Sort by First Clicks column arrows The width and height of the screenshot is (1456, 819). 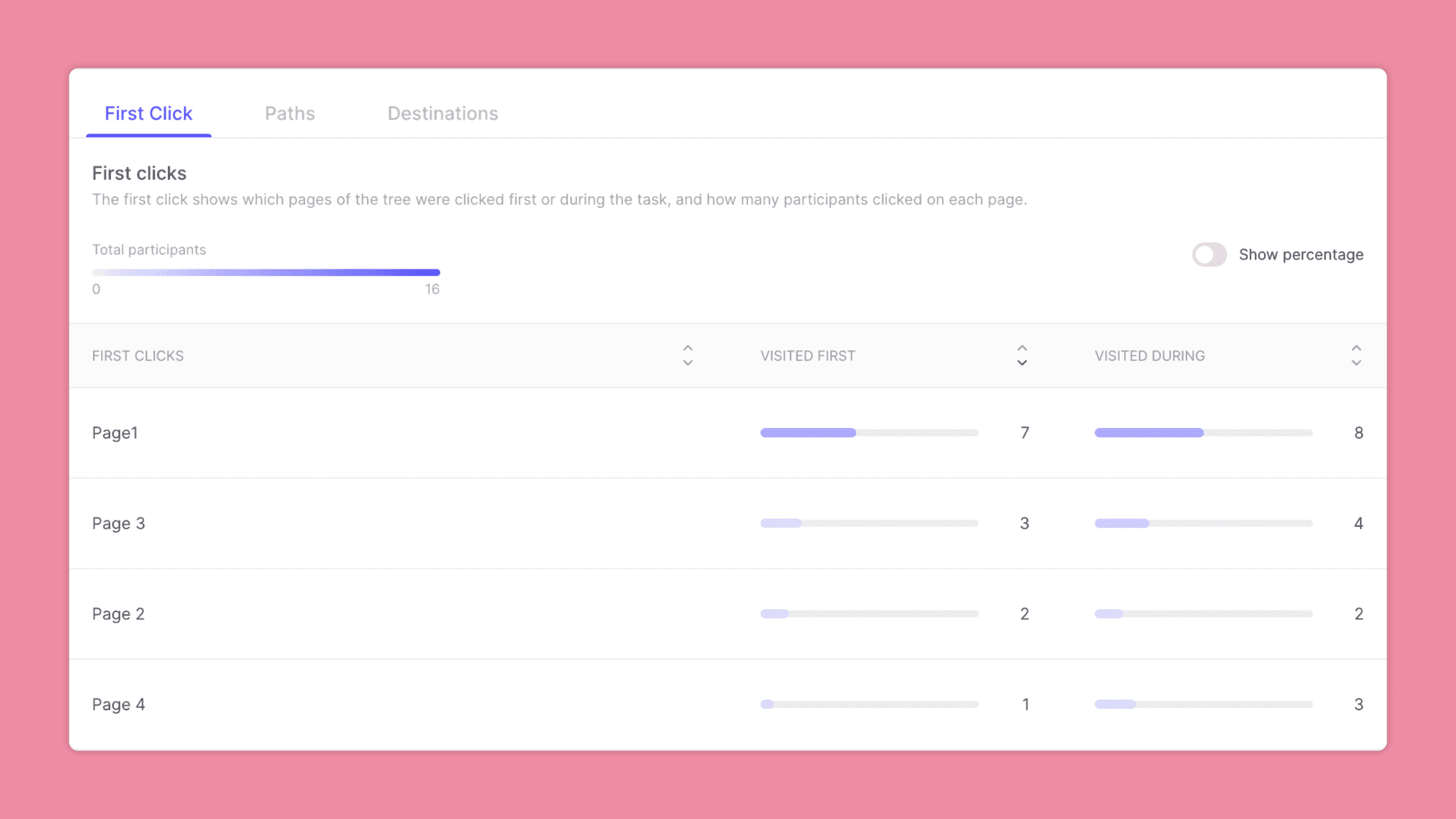click(x=687, y=355)
